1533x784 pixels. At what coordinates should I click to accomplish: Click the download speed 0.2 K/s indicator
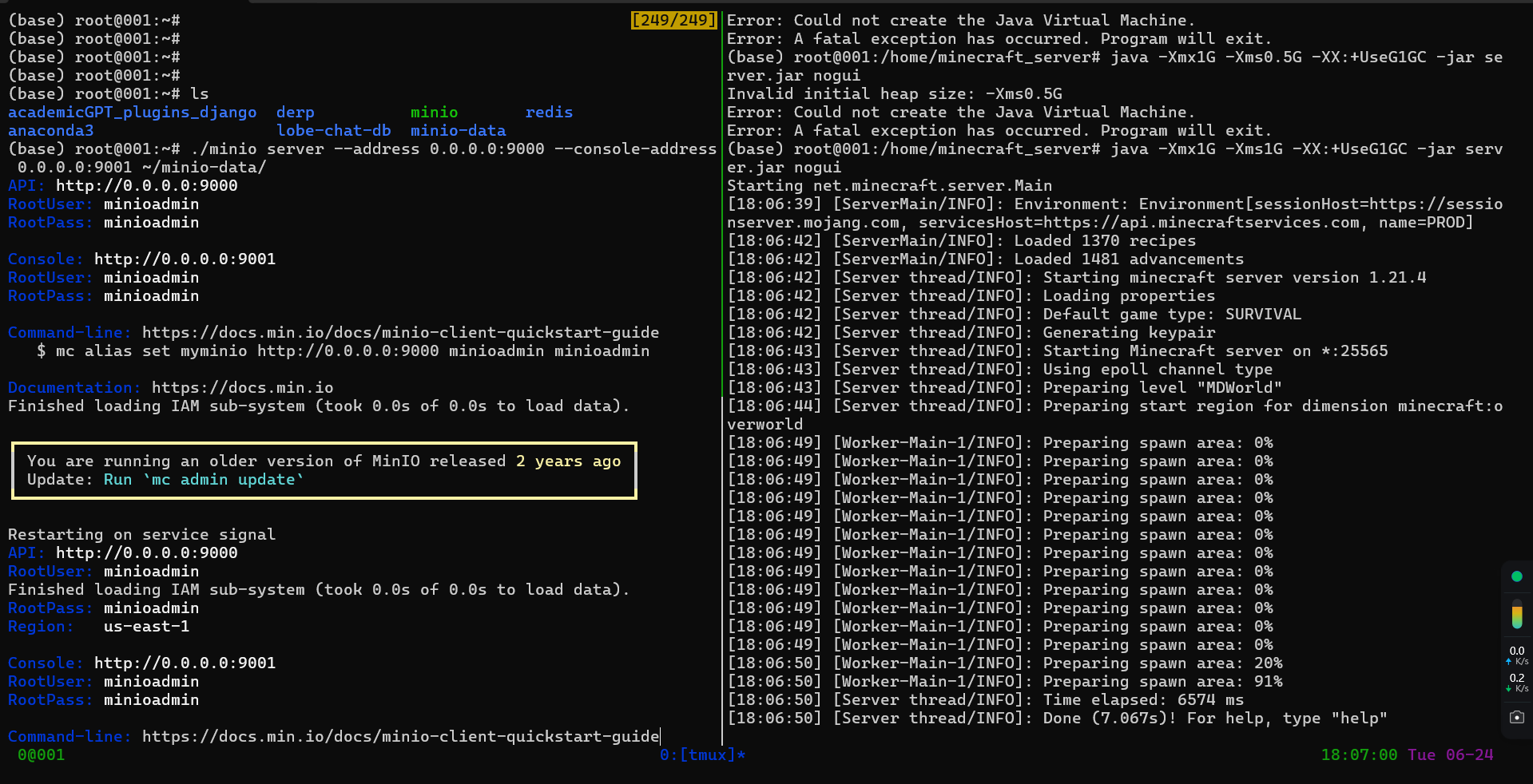(1516, 683)
